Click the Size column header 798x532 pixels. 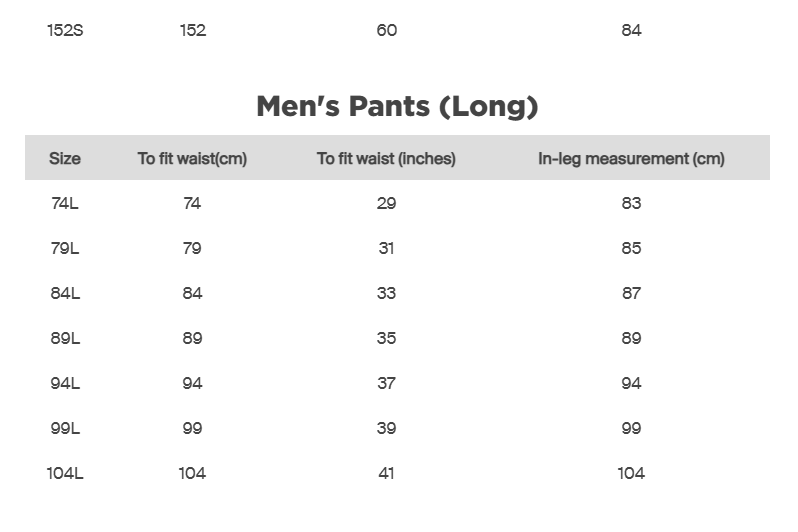(x=65, y=158)
